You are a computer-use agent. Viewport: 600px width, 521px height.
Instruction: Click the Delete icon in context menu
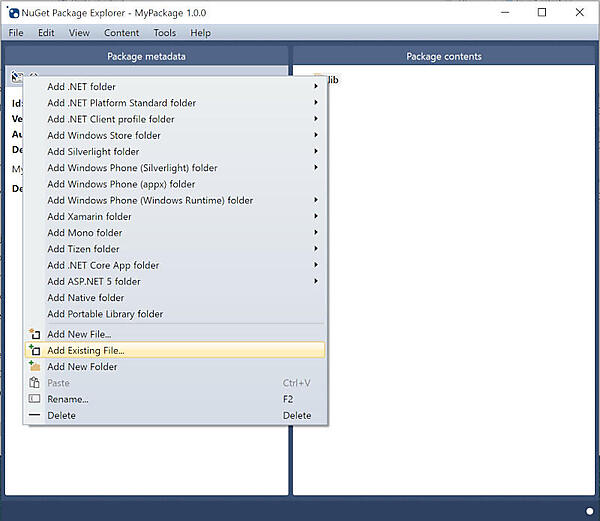[x=35, y=415]
